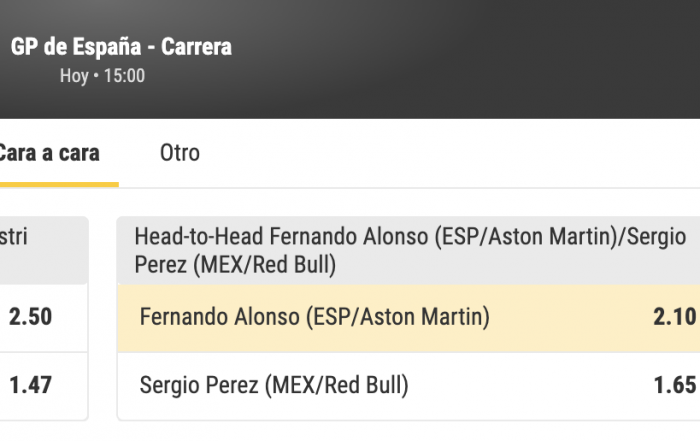Click the Hoy 15:00 event time

[x=102, y=76]
